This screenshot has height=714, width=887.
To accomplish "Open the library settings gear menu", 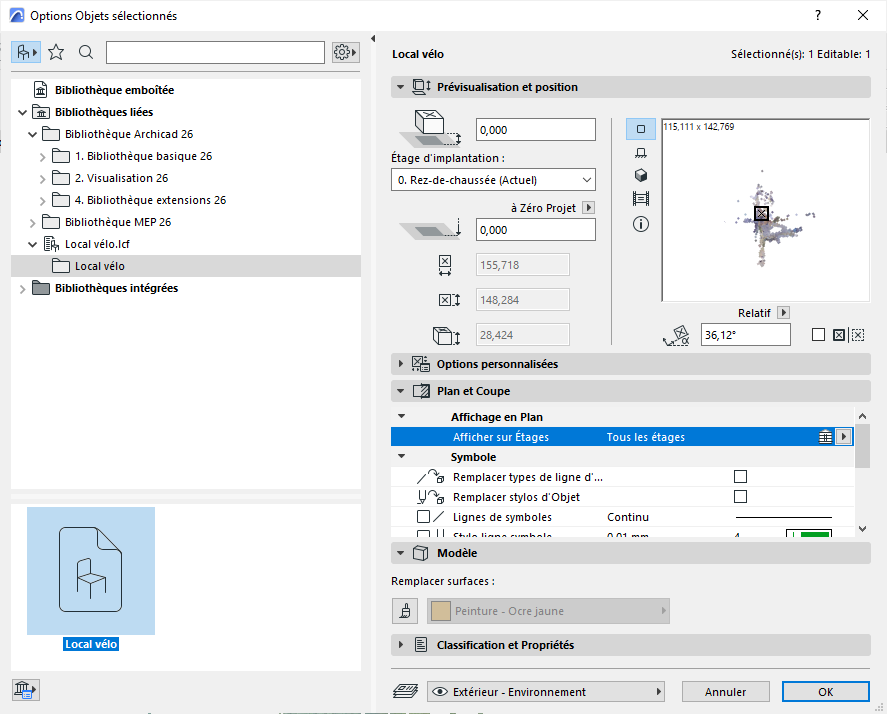I will (345, 52).
